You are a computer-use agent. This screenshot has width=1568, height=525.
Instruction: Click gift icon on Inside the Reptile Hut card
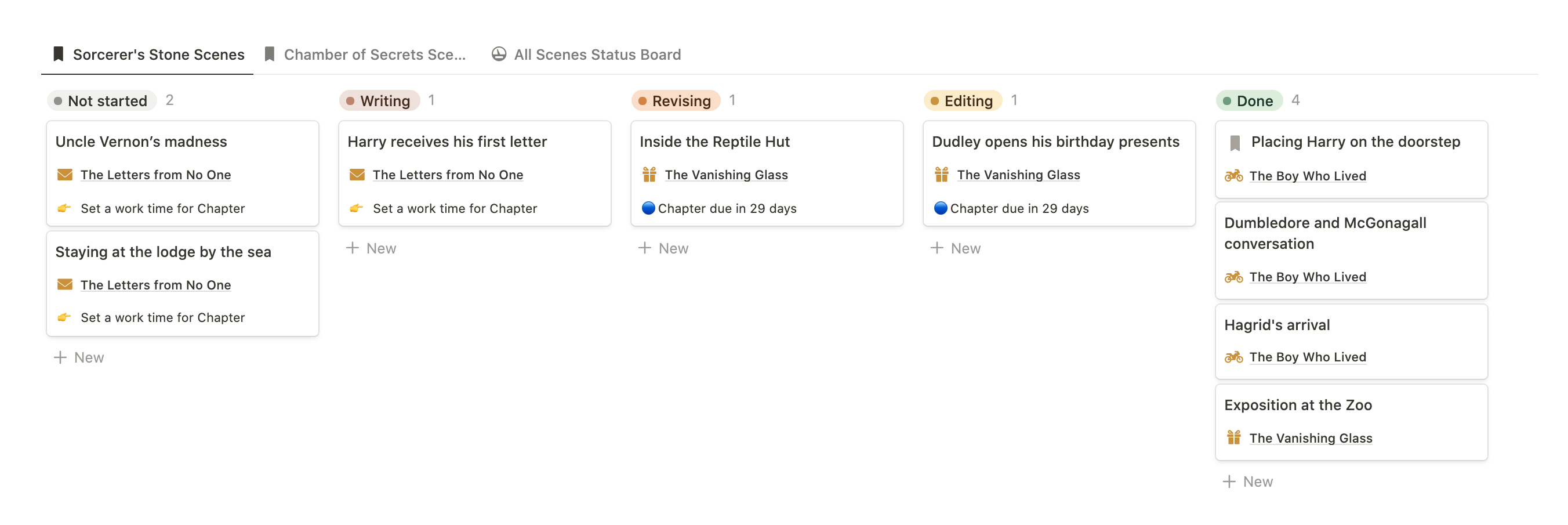(649, 175)
